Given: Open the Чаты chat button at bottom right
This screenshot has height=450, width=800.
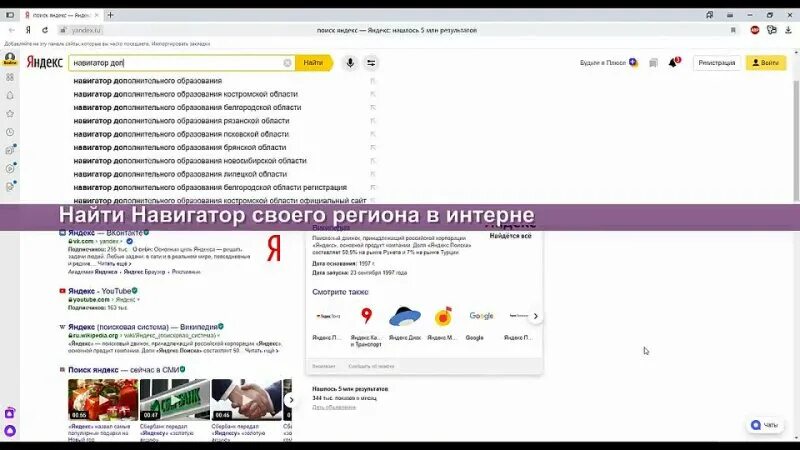Looking at the screenshot, I should 764,425.
